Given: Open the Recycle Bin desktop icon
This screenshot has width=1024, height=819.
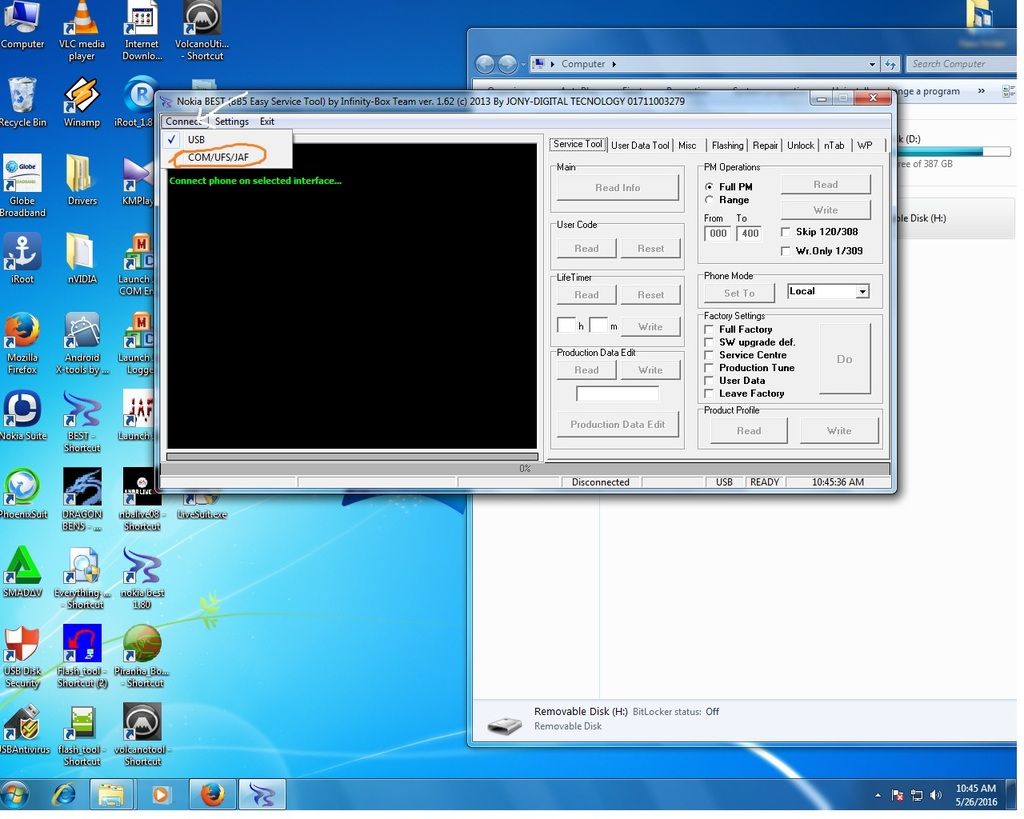Looking at the screenshot, I should coord(22,98).
